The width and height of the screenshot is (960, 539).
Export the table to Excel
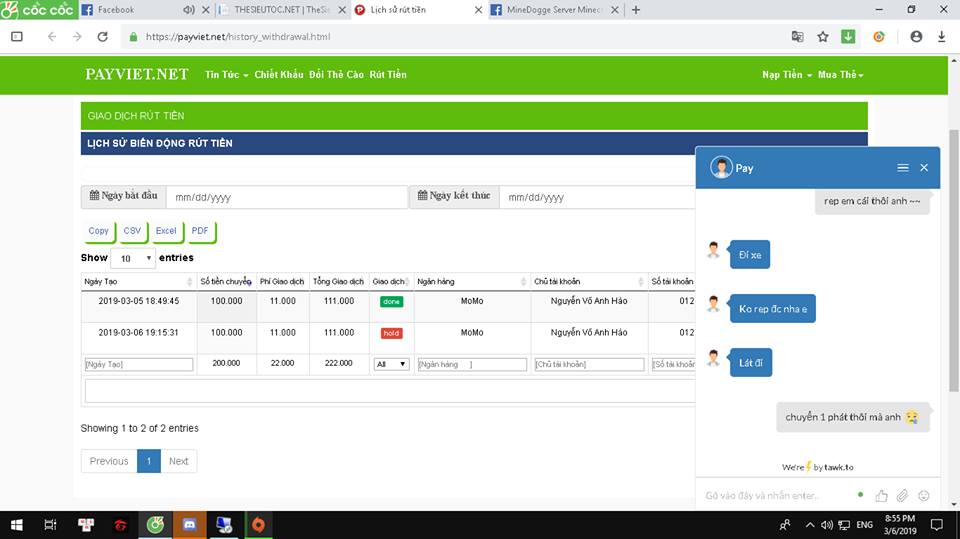(x=166, y=231)
